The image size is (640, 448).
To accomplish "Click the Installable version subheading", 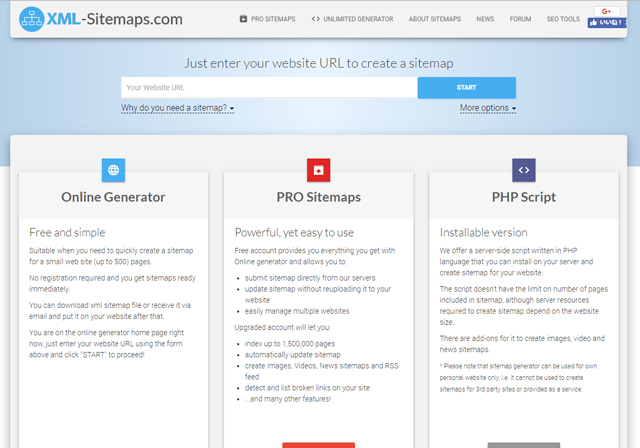I will pos(483,233).
